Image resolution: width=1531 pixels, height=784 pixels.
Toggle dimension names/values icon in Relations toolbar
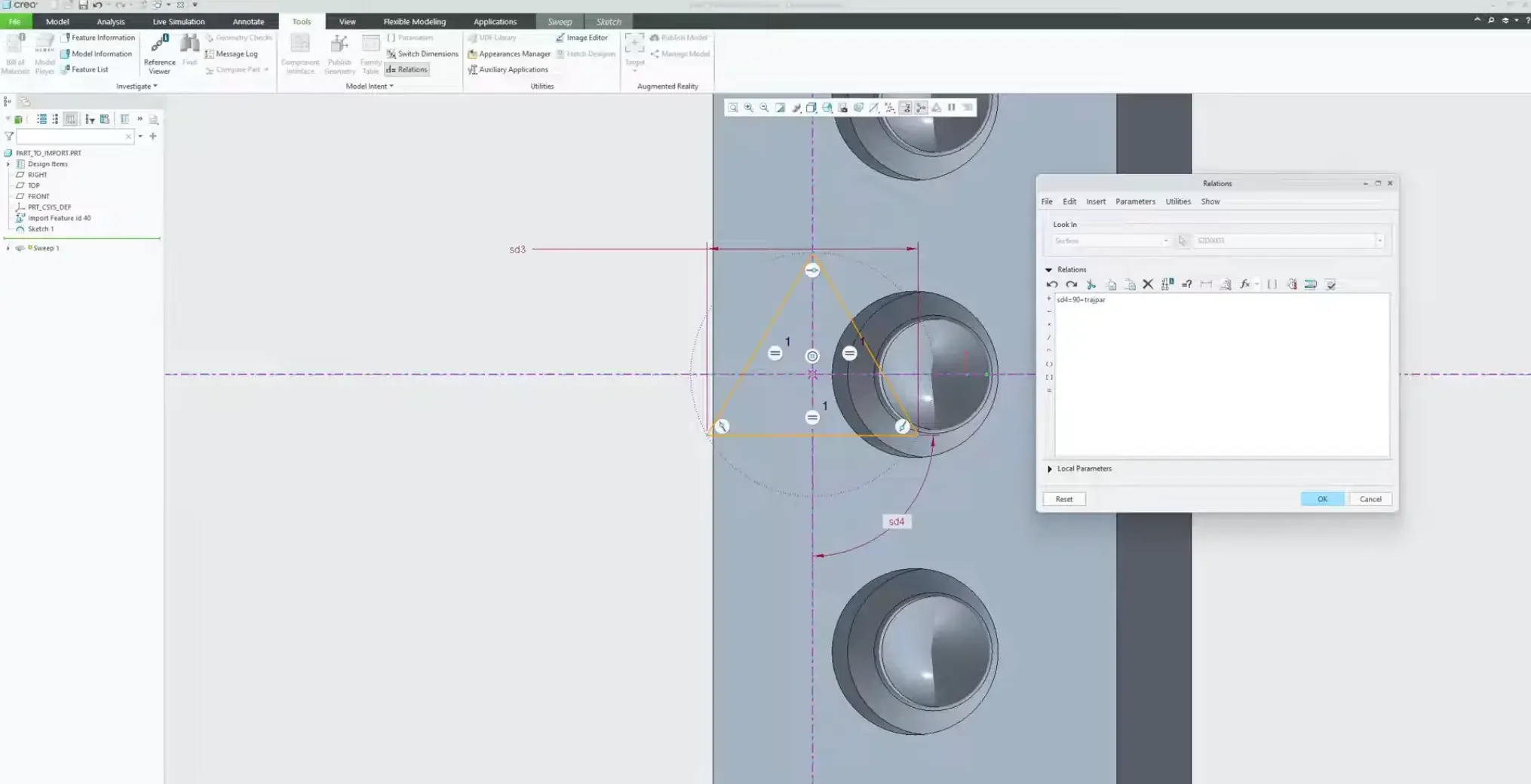pyautogui.click(x=1167, y=284)
